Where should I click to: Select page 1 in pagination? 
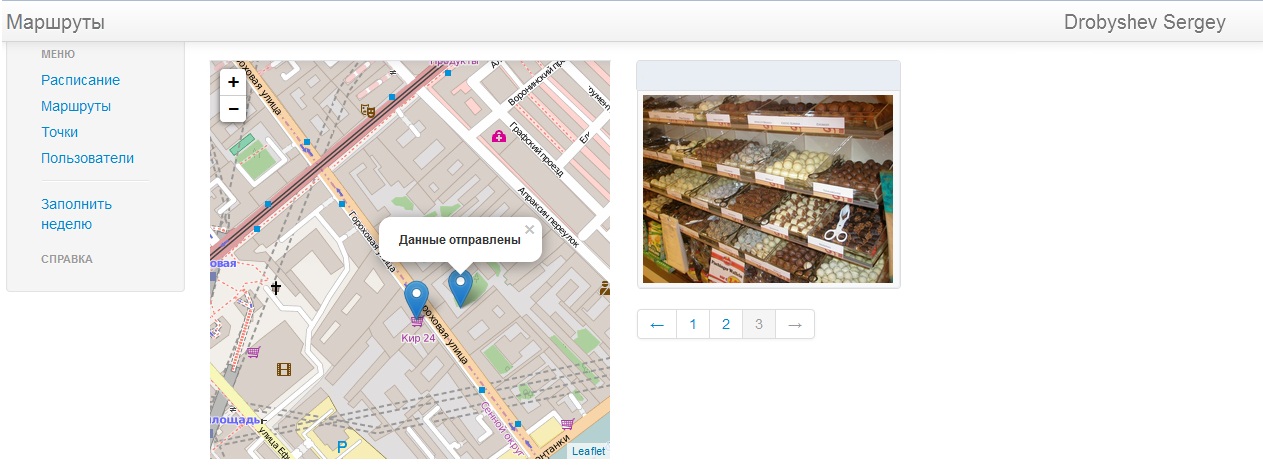point(693,324)
